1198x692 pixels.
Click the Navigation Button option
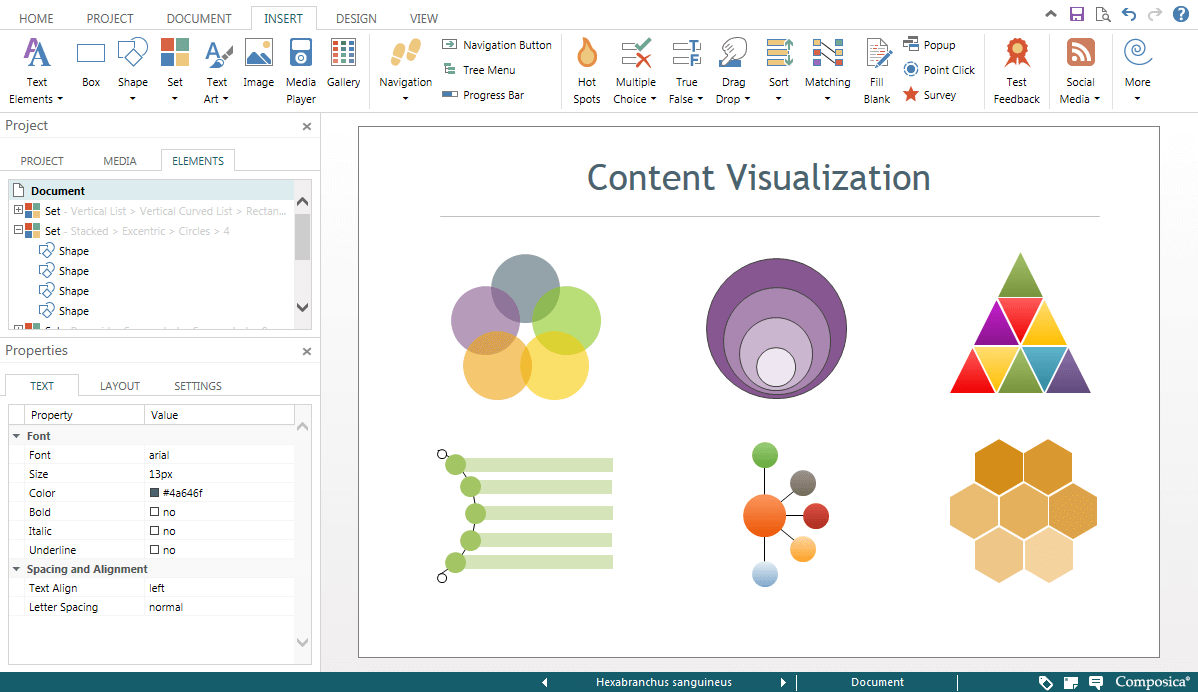click(x=497, y=45)
